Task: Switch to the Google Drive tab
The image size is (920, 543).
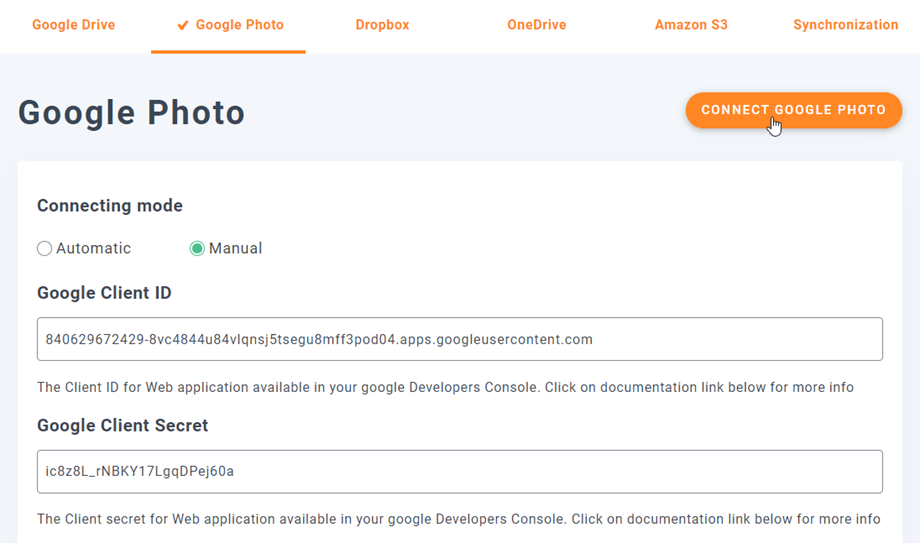Action: 73,25
